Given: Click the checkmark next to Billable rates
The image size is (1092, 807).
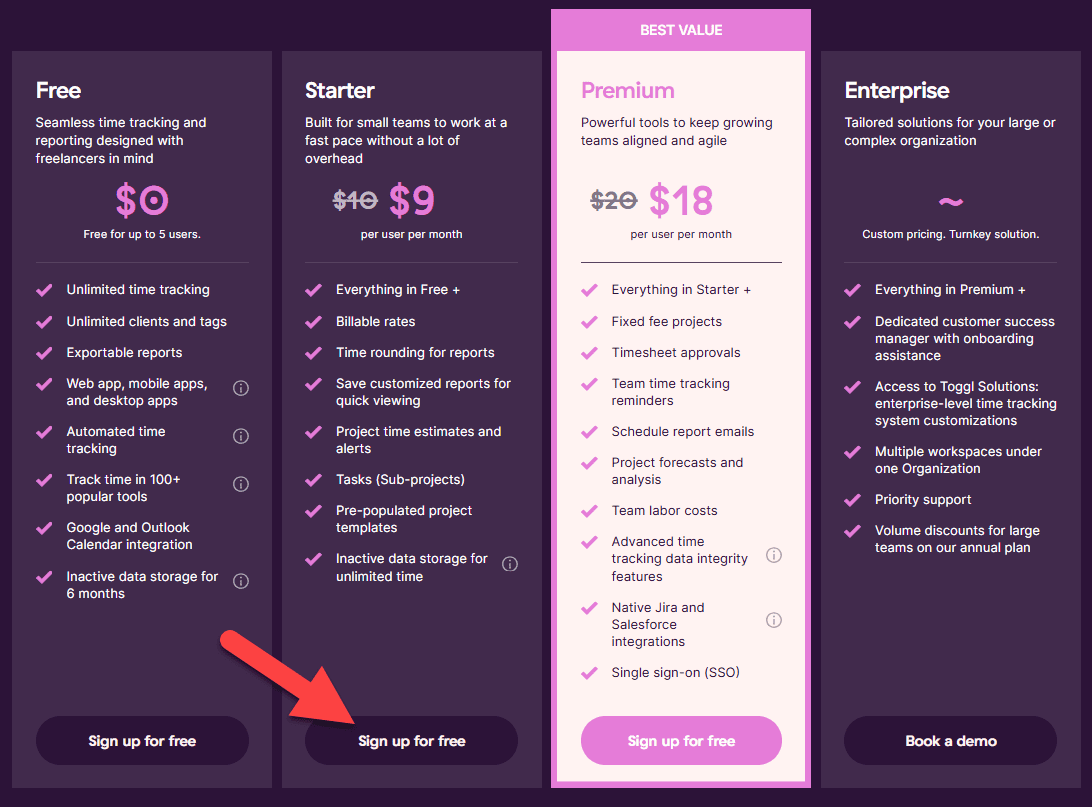Looking at the screenshot, I should 311,321.
